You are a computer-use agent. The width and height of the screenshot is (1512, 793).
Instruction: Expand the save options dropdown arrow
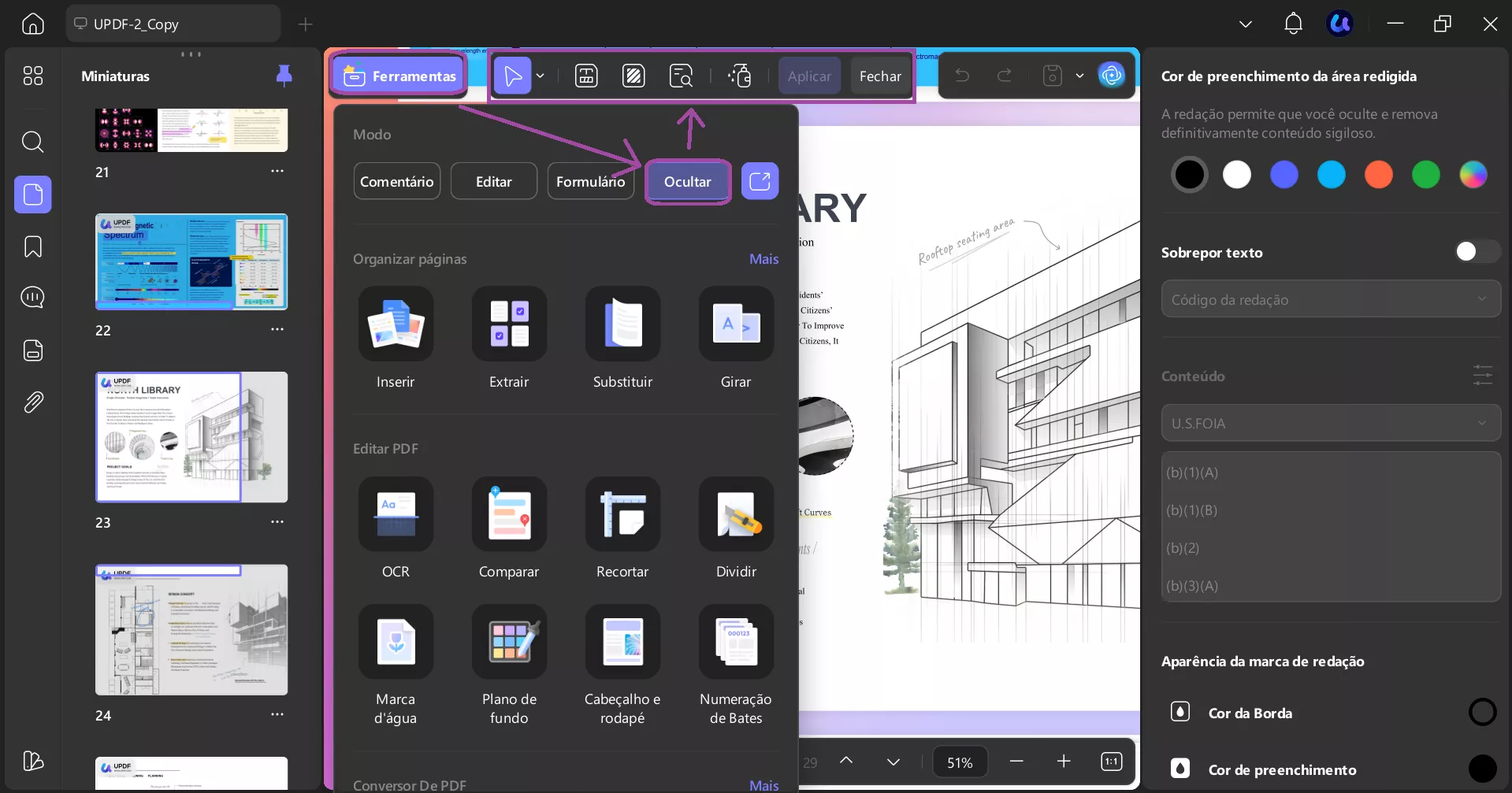click(1079, 76)
